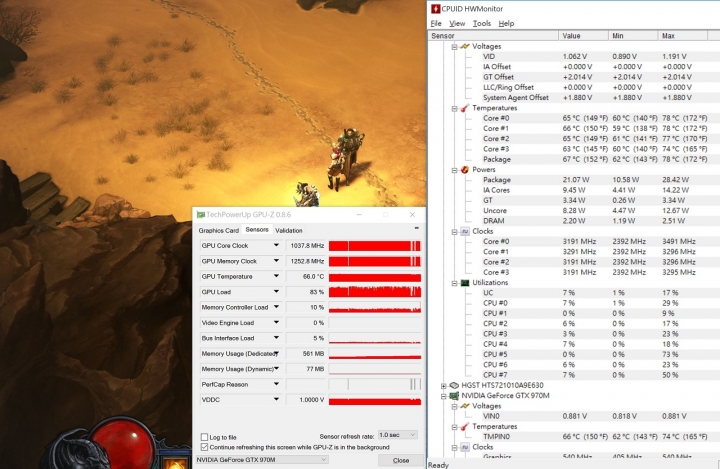Open the VDDC sensor dropdown
720x469 pixels.
click(276, 400)
